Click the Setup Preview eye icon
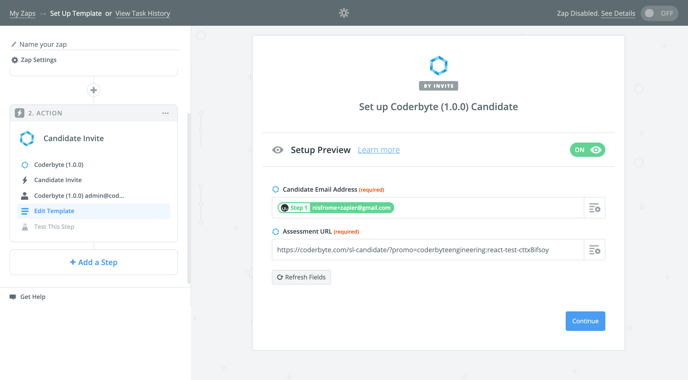 (277, 150)
